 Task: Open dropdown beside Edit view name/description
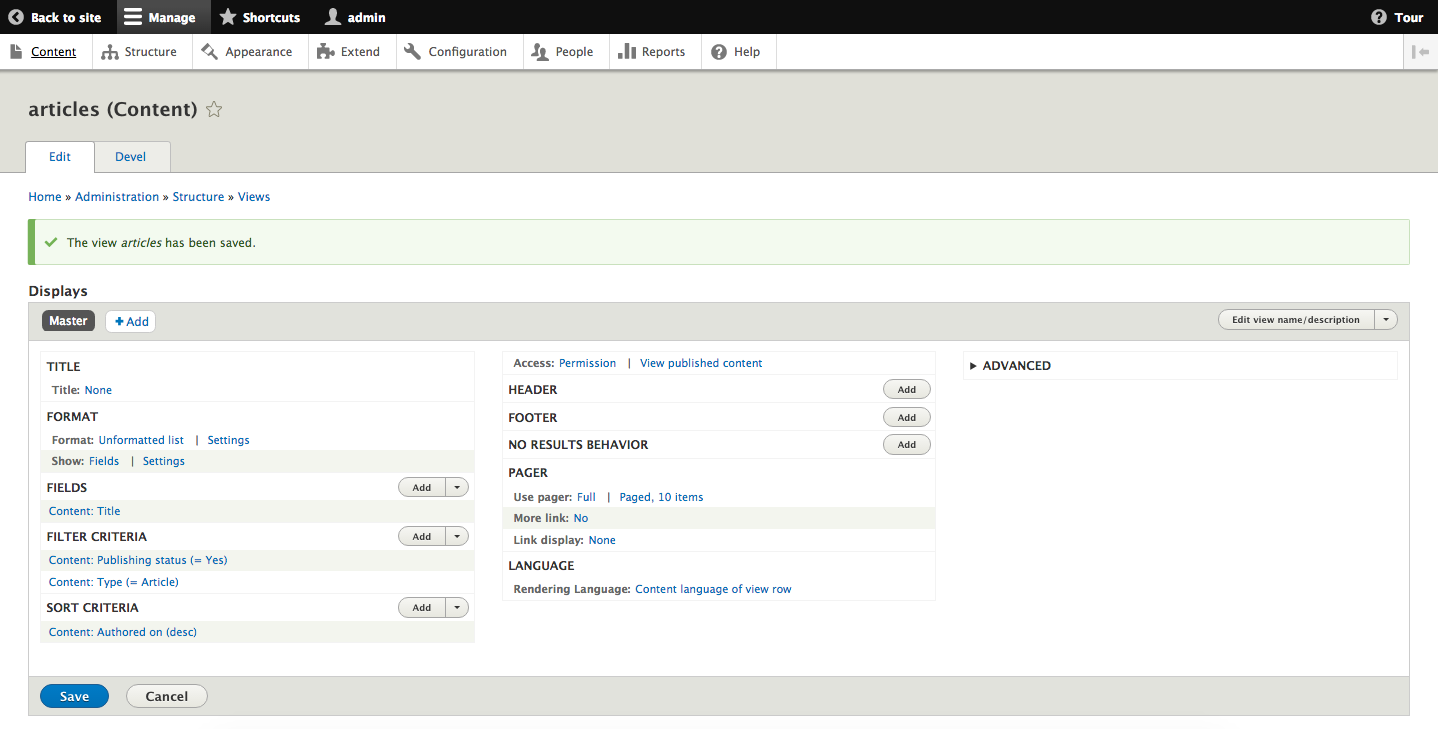[x=1386, y=320]
